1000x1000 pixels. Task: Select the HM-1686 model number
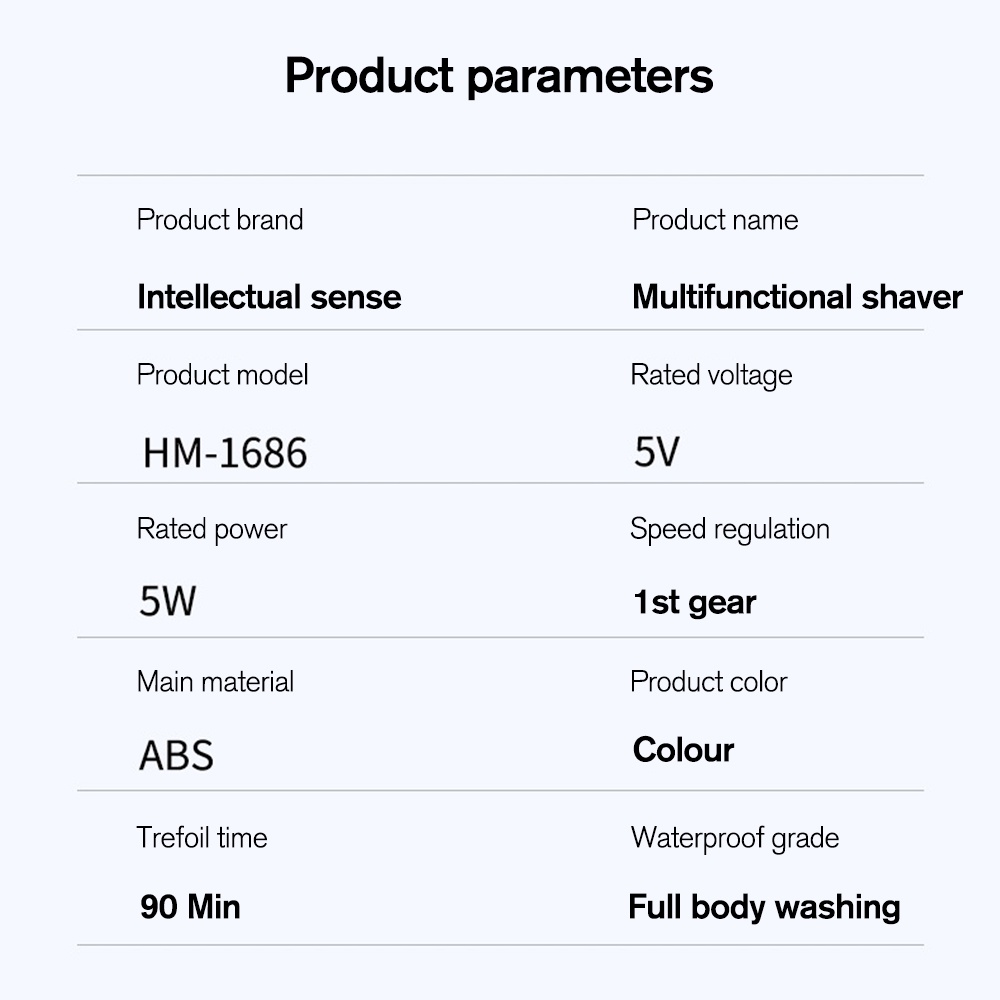click(225, 454)
